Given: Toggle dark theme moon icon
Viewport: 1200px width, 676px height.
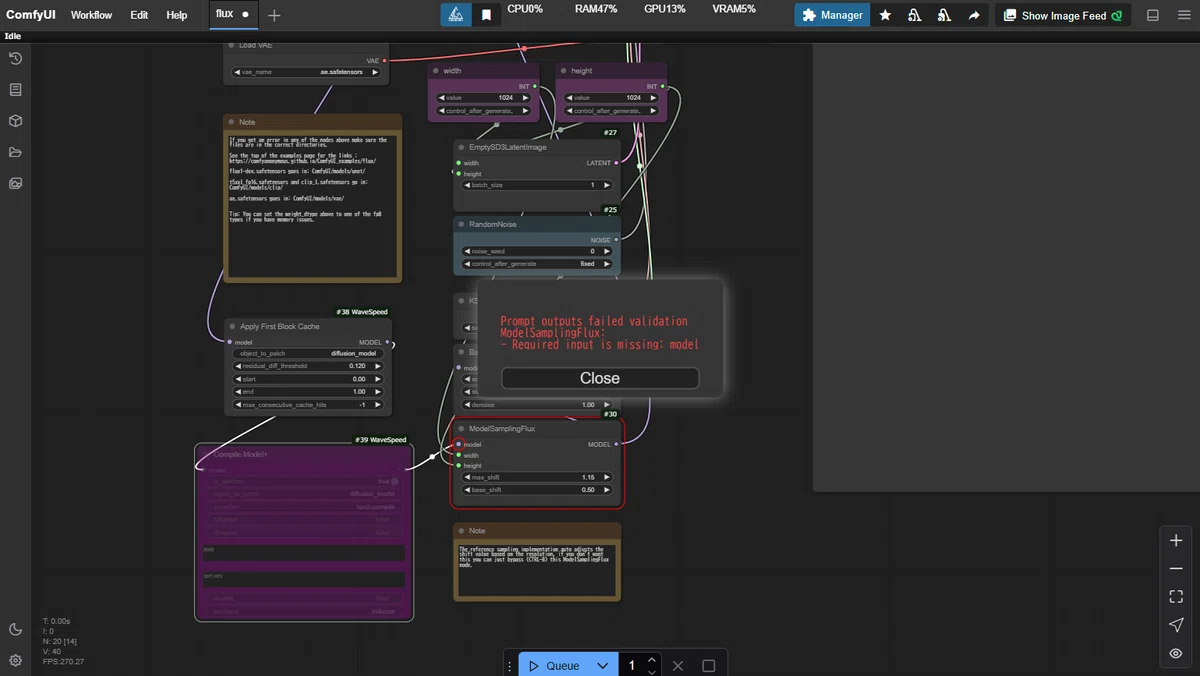Looking at the screenshot, I should pos(15,629).
